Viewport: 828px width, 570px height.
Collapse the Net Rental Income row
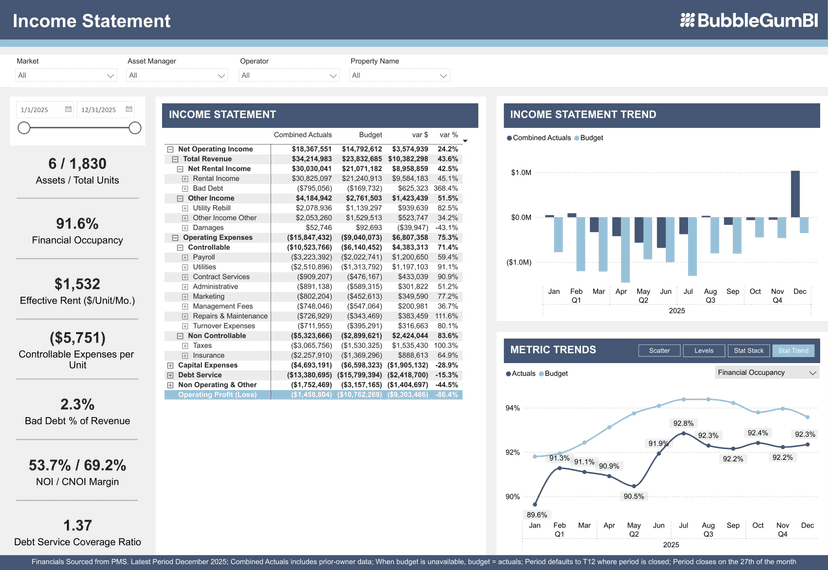(180, 169)
